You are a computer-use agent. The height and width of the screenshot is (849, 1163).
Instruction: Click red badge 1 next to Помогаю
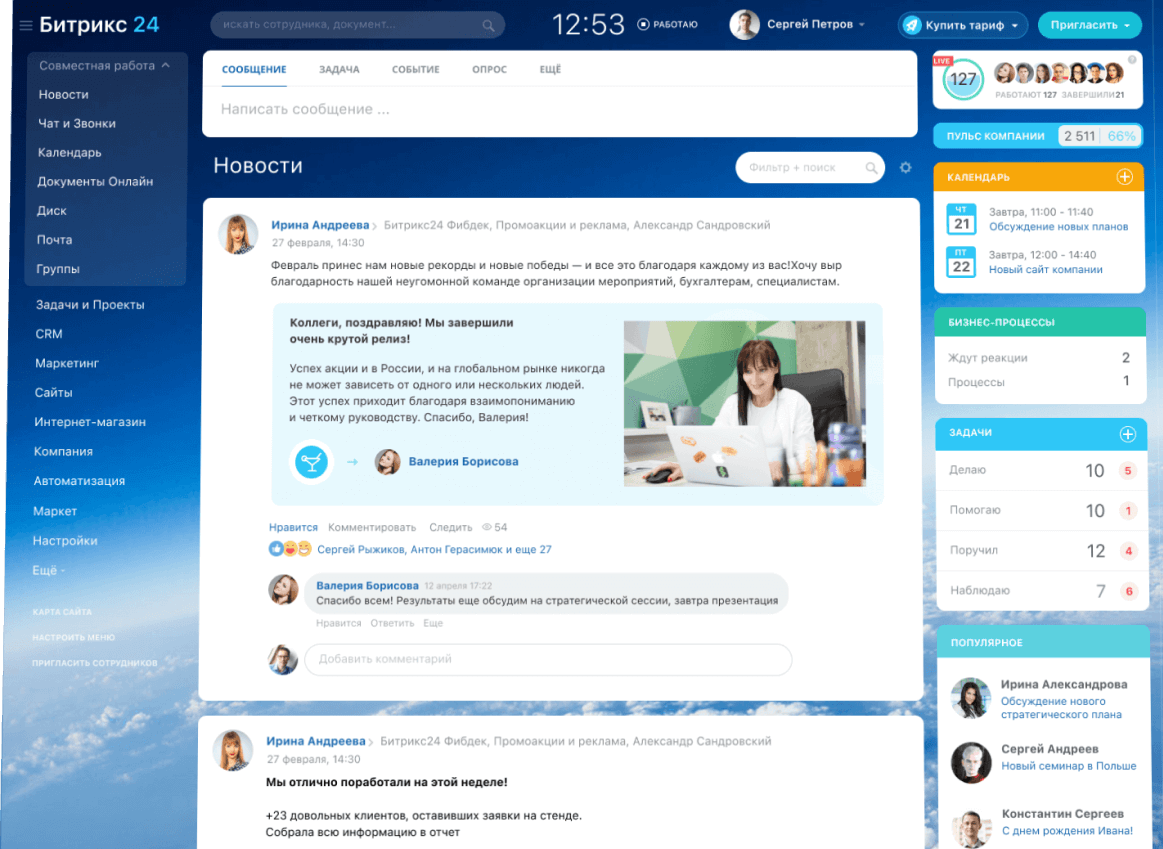[x=1128, y=511]
